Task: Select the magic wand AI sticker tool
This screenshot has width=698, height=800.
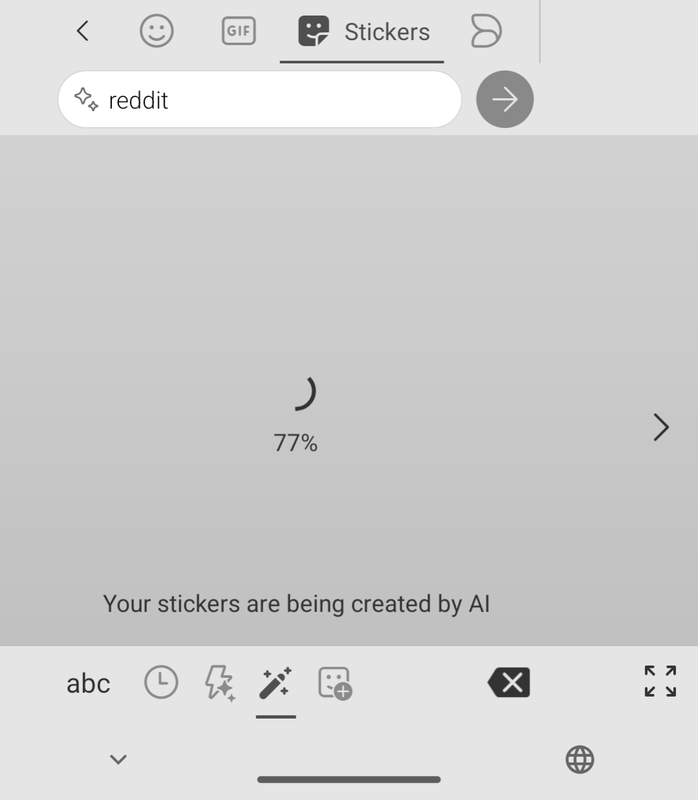Action: point(276,683)
